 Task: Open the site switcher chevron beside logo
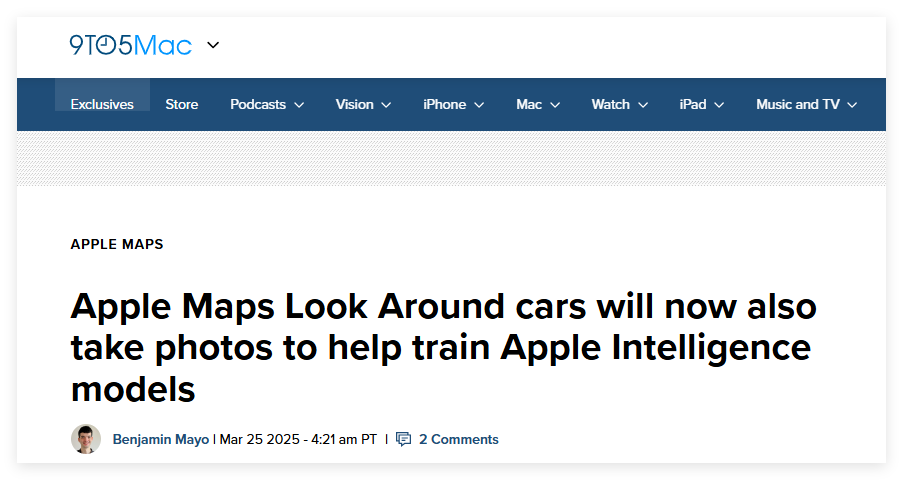[213, 45]
